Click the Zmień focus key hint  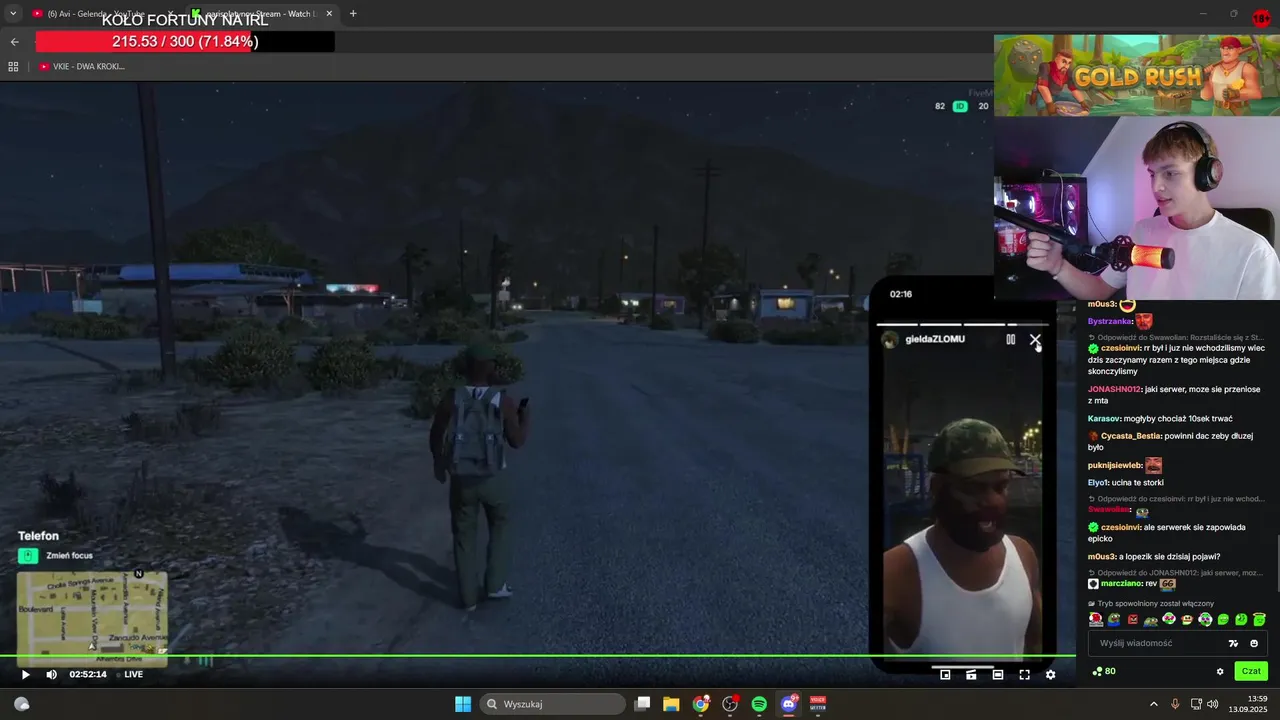pos(57,556)
